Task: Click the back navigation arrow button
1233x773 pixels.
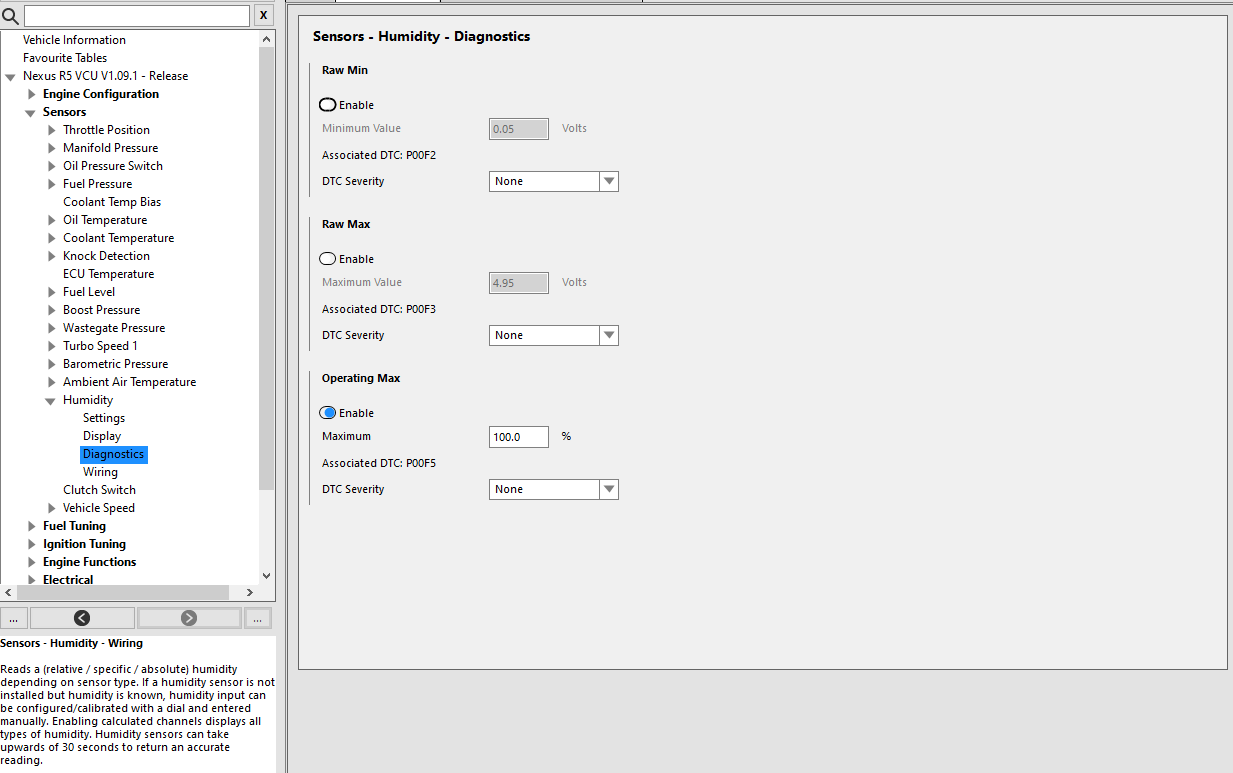Action: tap(82, 618)
